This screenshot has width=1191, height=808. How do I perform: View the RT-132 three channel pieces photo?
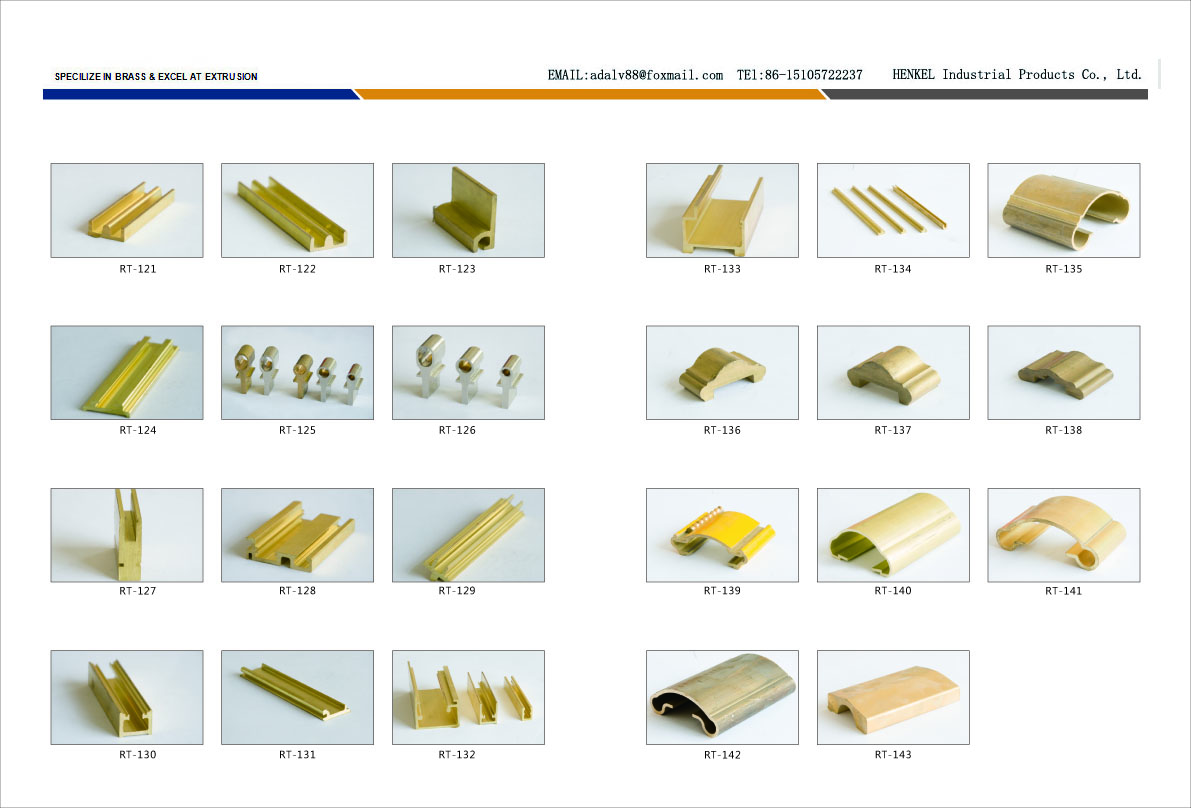(x=469, y=697)
